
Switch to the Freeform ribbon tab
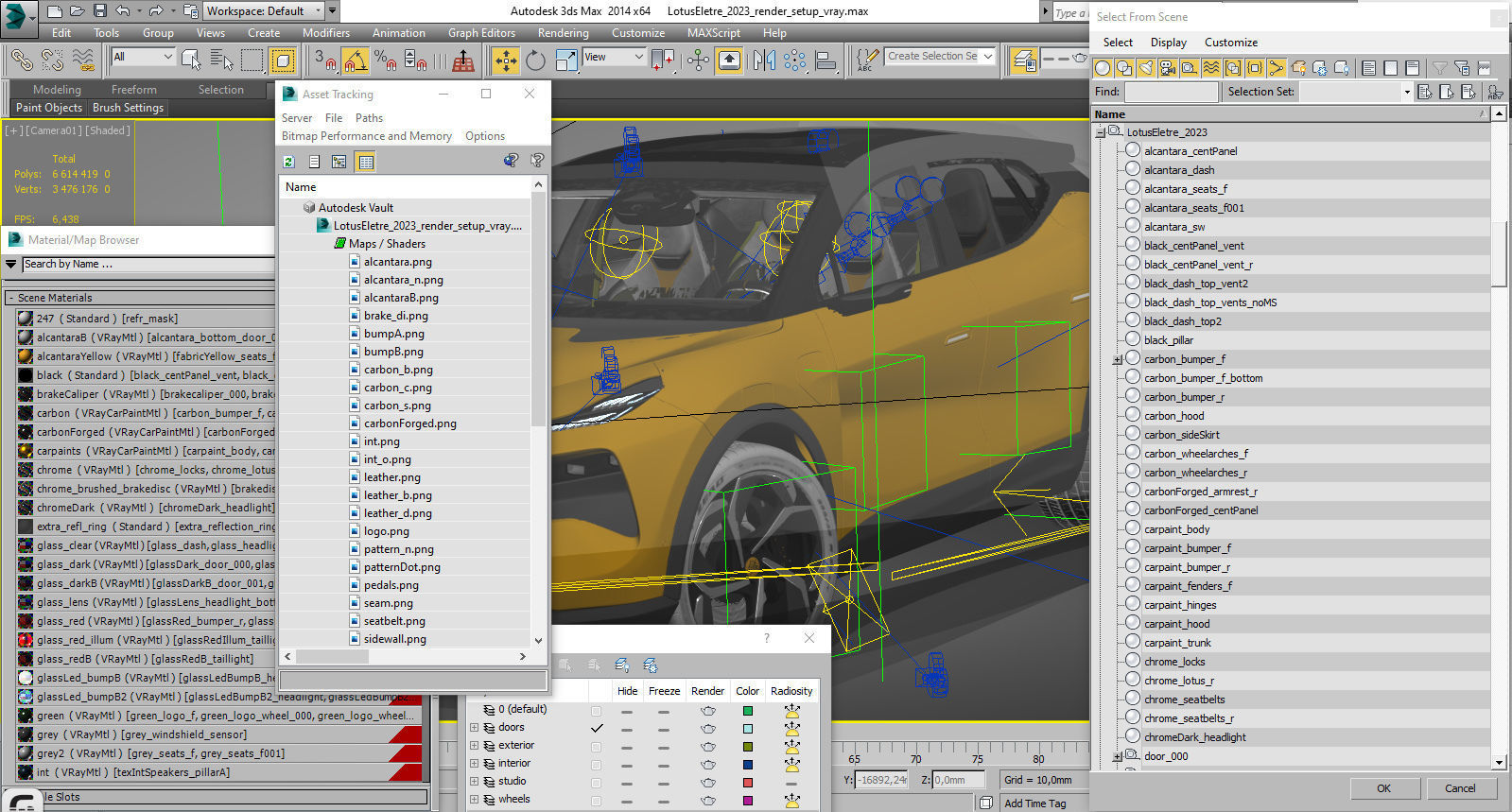pos(134,90)
